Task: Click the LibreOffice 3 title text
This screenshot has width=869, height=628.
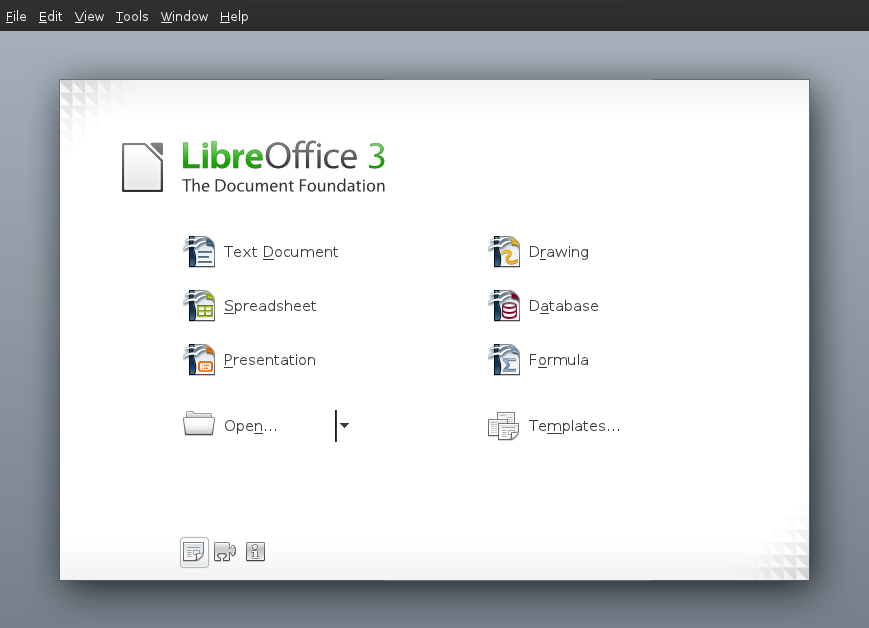Action: pyautogui.click(x=283, y=156)
